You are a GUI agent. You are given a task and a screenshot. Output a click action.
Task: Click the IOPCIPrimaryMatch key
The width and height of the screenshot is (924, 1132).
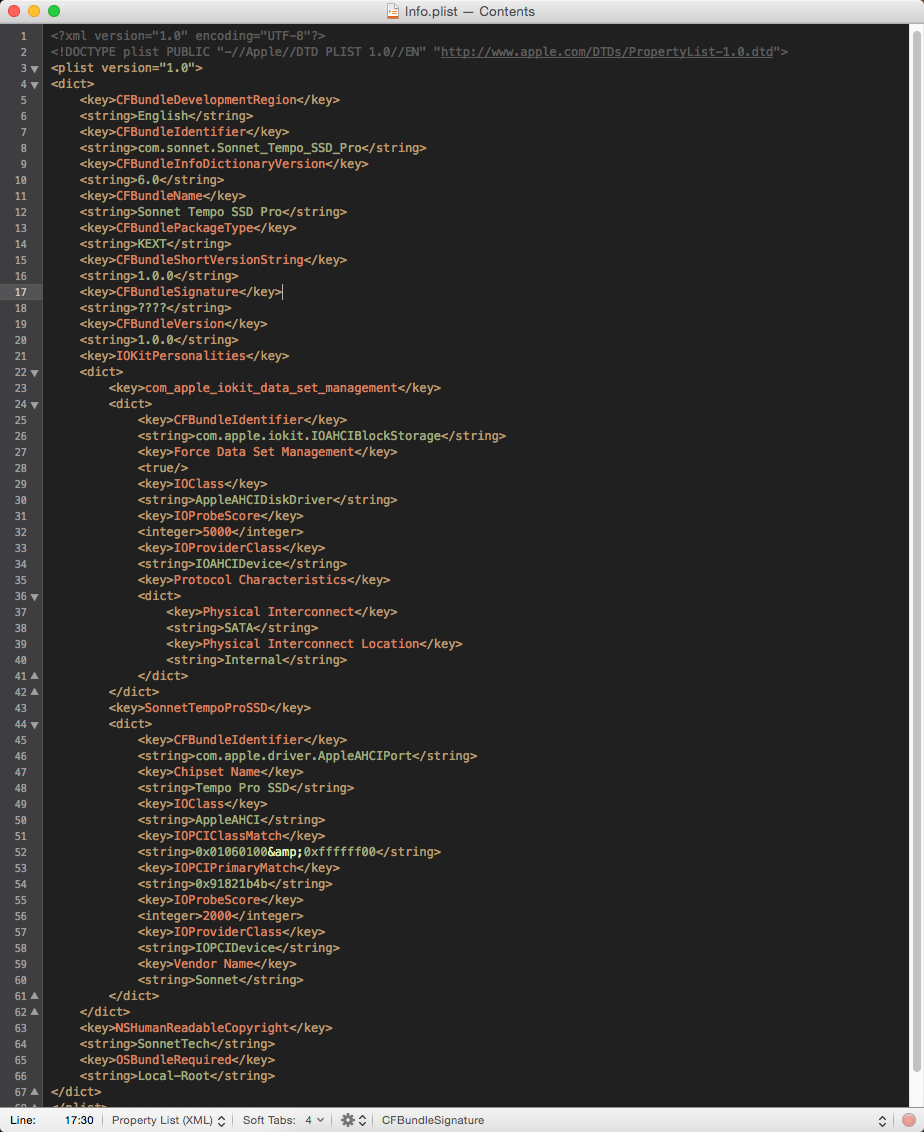click(x=235, y=868)
